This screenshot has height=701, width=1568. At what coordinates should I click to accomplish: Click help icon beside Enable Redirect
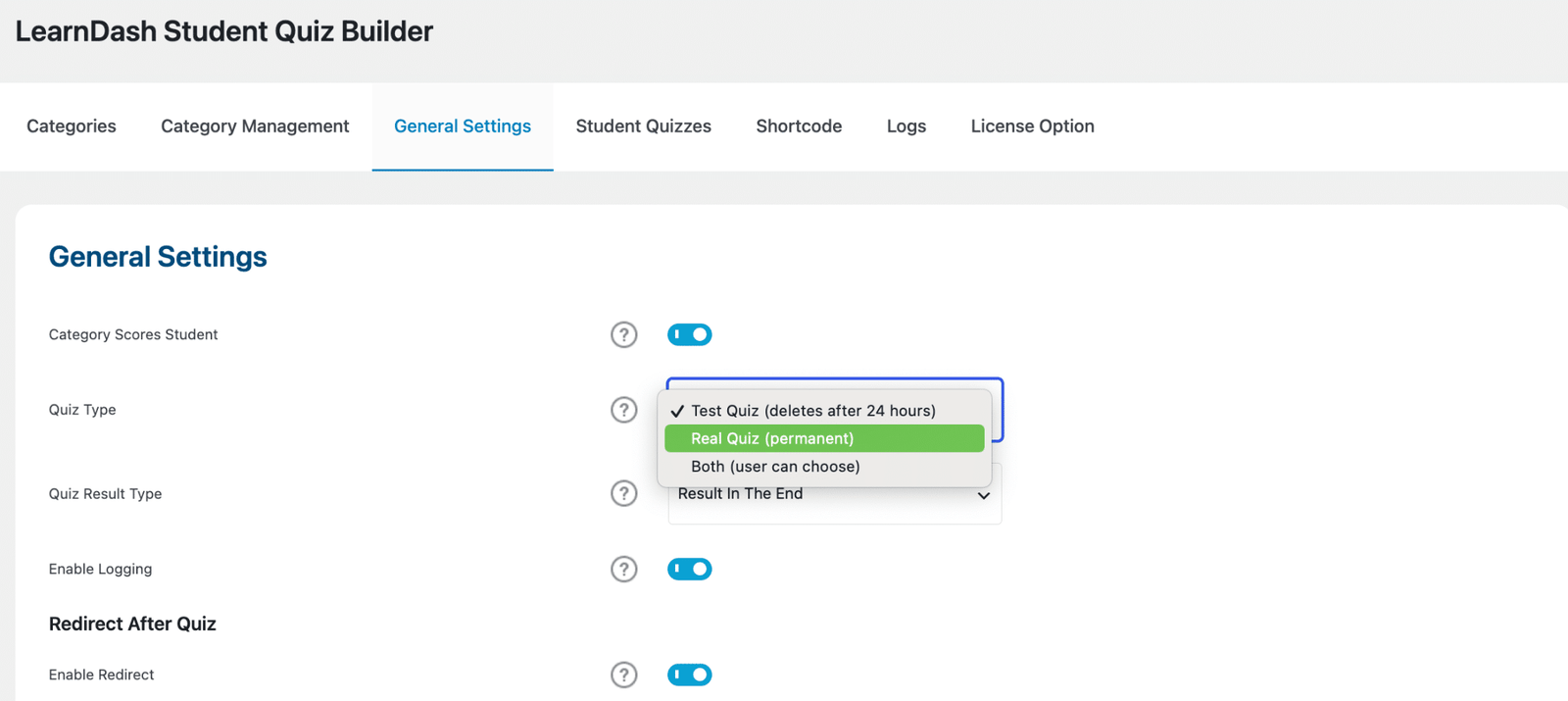(x=623, y=675)
